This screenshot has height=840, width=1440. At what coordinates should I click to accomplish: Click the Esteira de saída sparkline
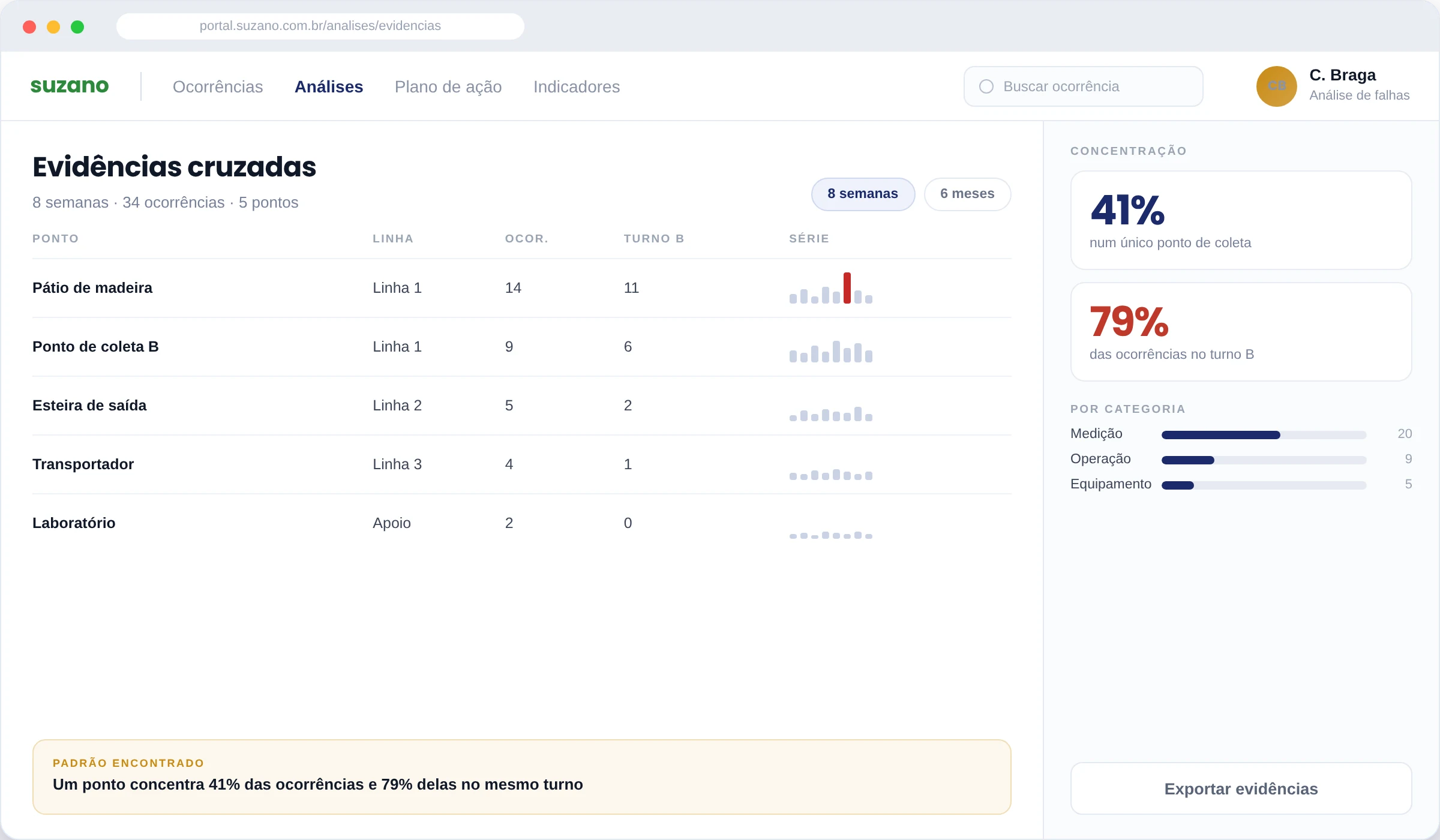830,414
